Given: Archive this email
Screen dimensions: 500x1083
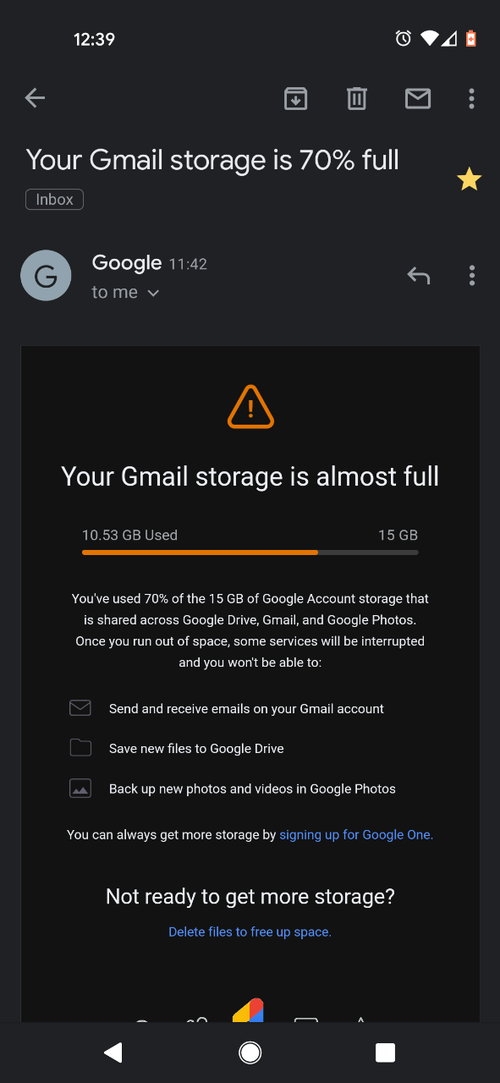Looking at the screenshot, I should pos(296,99).
